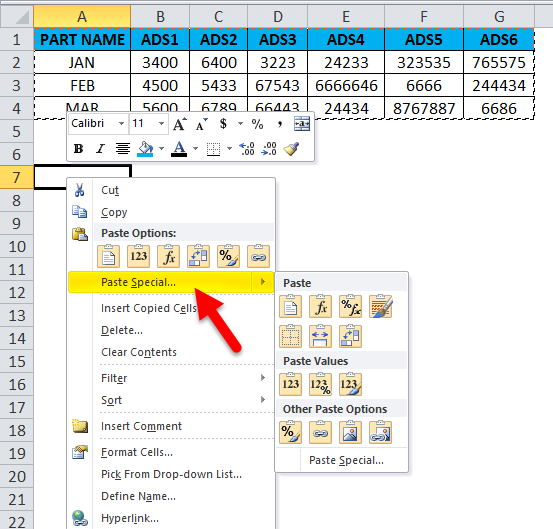
Task: Select column A header
Action: (82, 16)
